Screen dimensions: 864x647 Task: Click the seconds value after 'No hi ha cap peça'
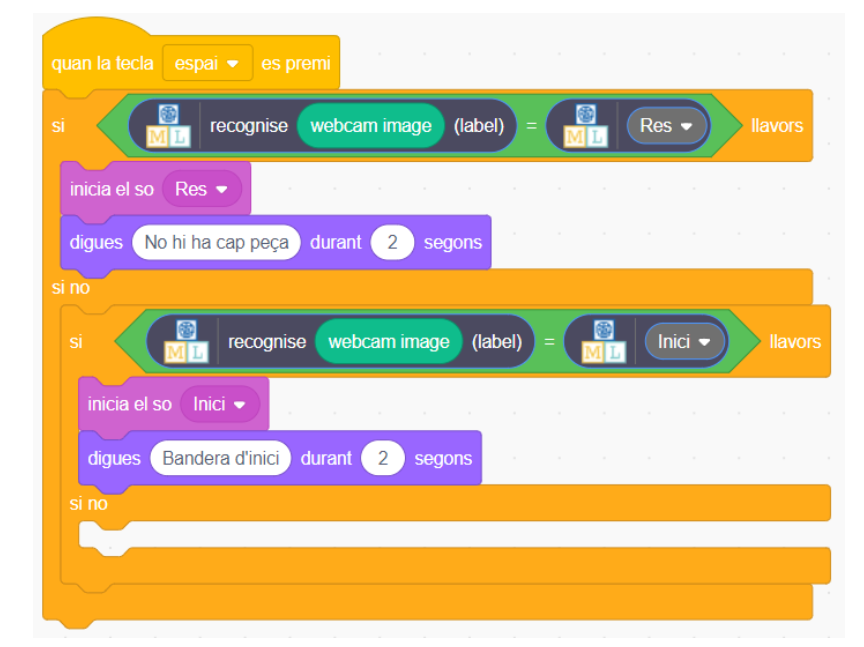click(392, 242)
